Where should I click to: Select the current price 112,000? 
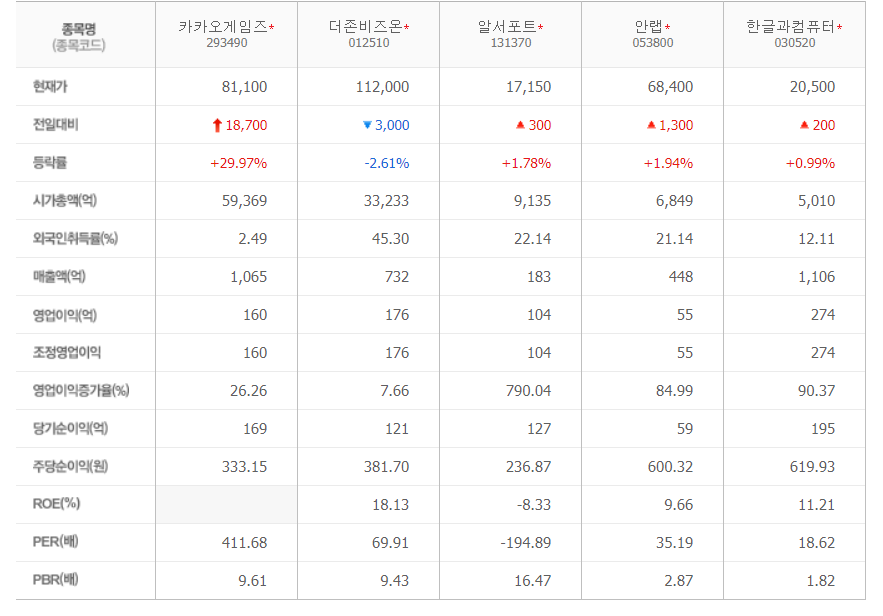click(x=382, y=87)
